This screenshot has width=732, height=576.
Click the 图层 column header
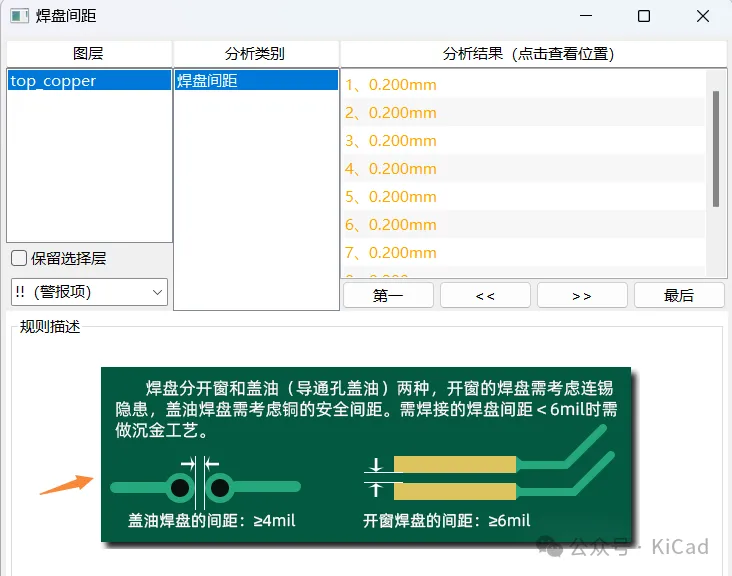[88, 54]
